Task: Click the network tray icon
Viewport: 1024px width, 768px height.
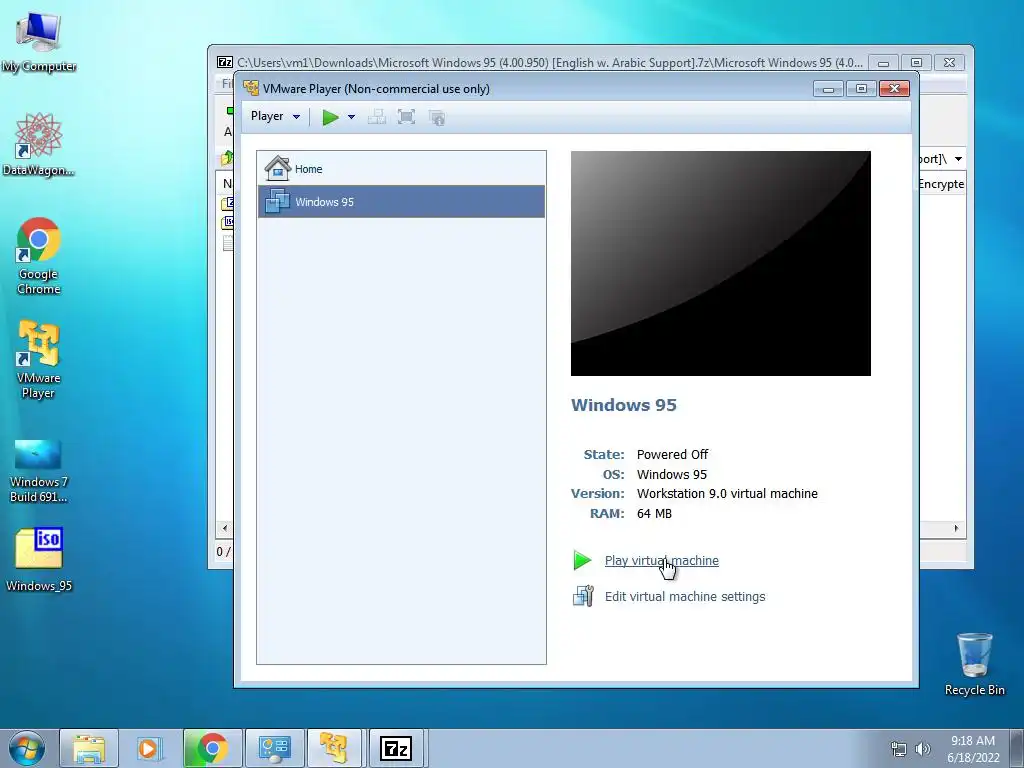Action: pyautogui.click(x=899, y=748)
